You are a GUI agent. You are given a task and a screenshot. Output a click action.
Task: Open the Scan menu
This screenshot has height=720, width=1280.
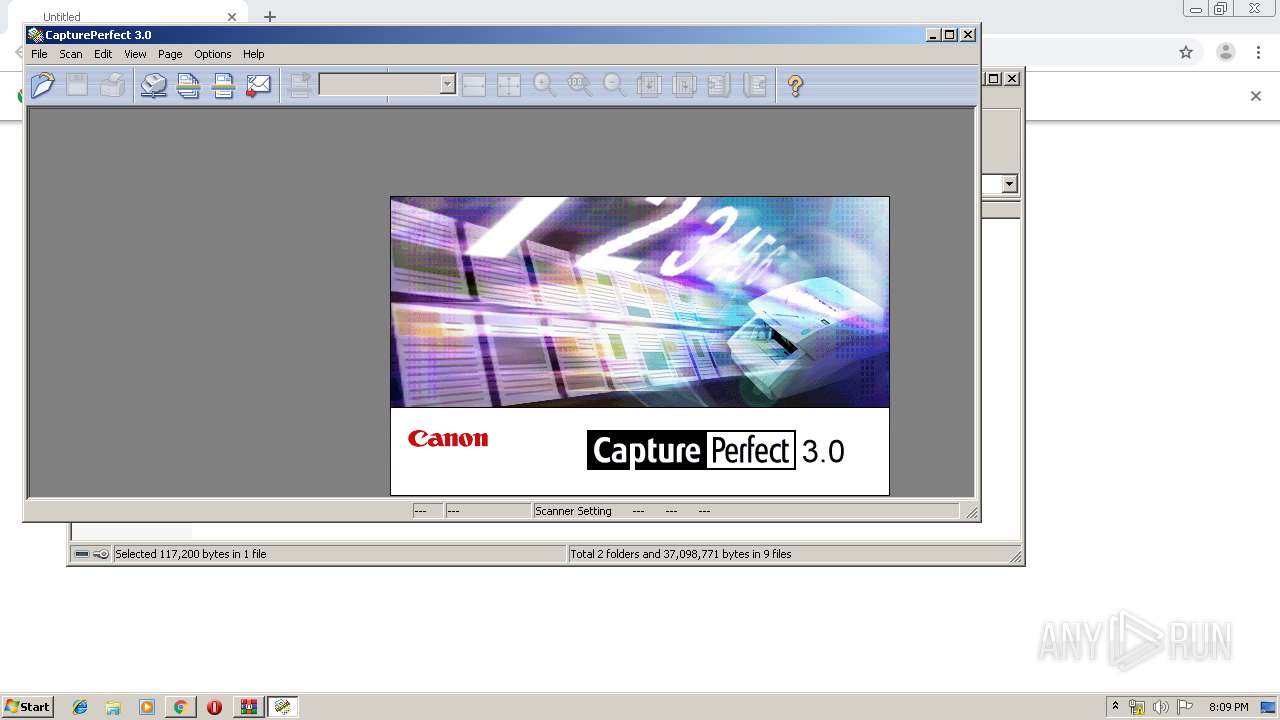coord(71,54)
